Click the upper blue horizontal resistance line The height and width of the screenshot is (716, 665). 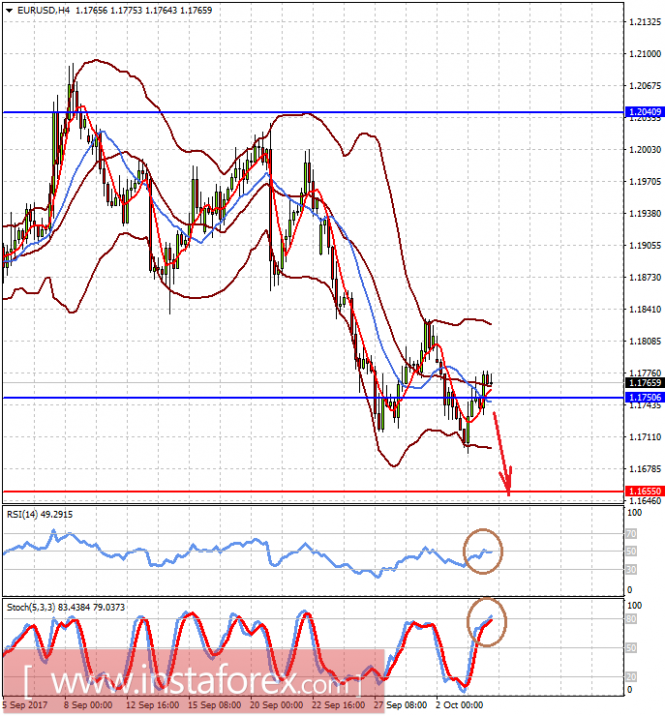click(x=313, y=112)
